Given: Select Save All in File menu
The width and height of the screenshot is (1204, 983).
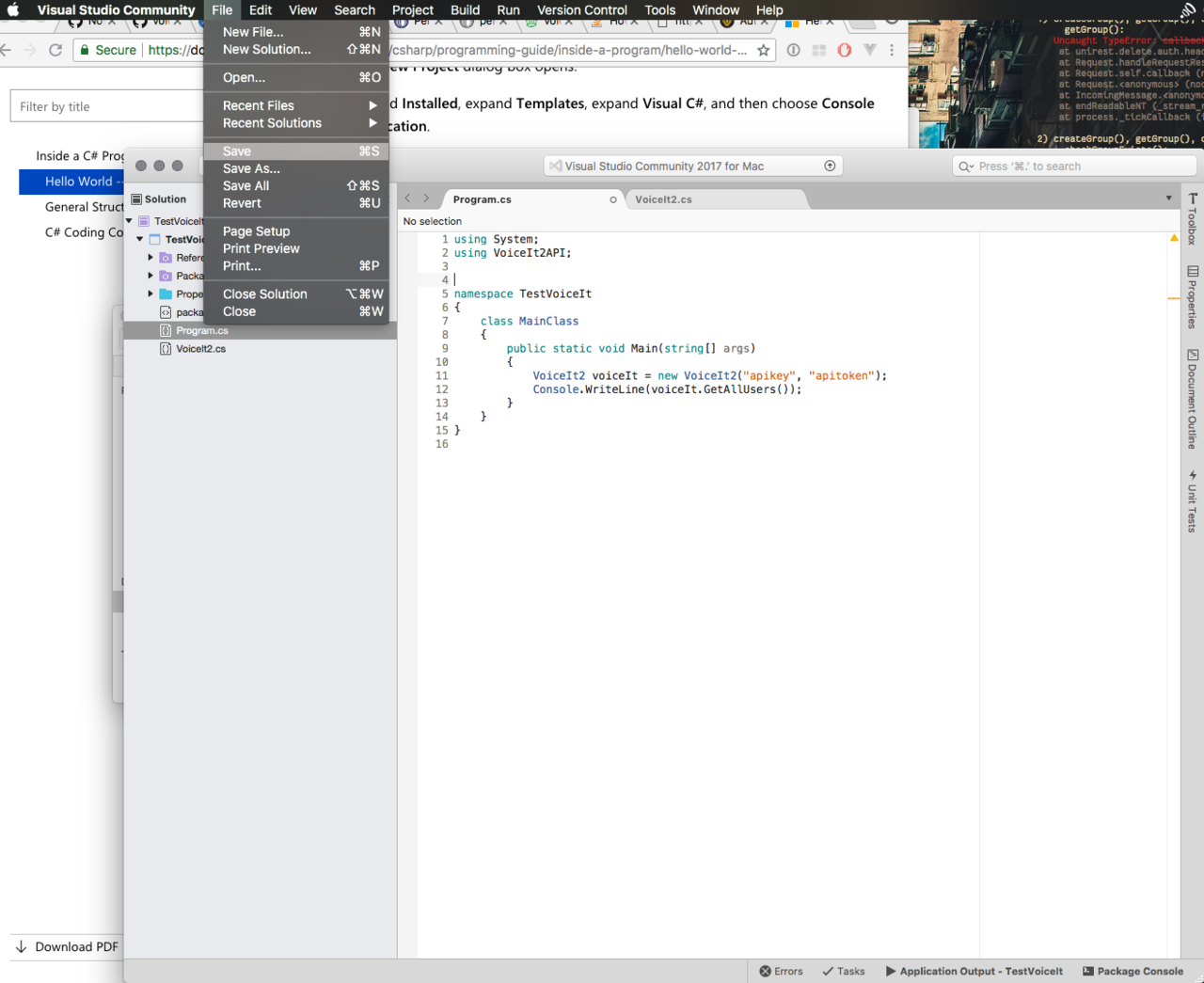Looking at the screenshot, I should [x=296, y=185].
